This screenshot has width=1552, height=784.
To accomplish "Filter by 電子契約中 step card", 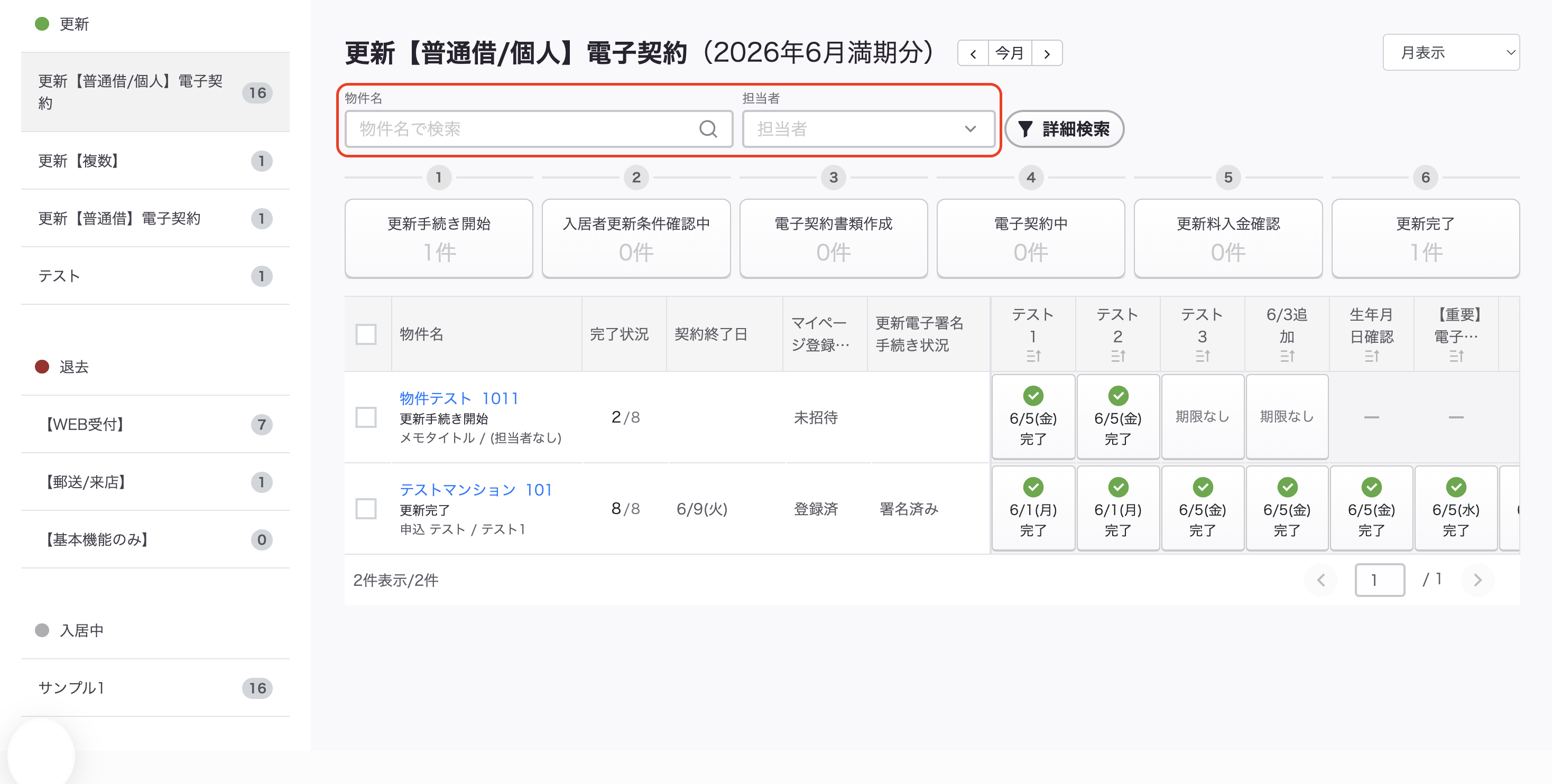I will (1031, 238).
